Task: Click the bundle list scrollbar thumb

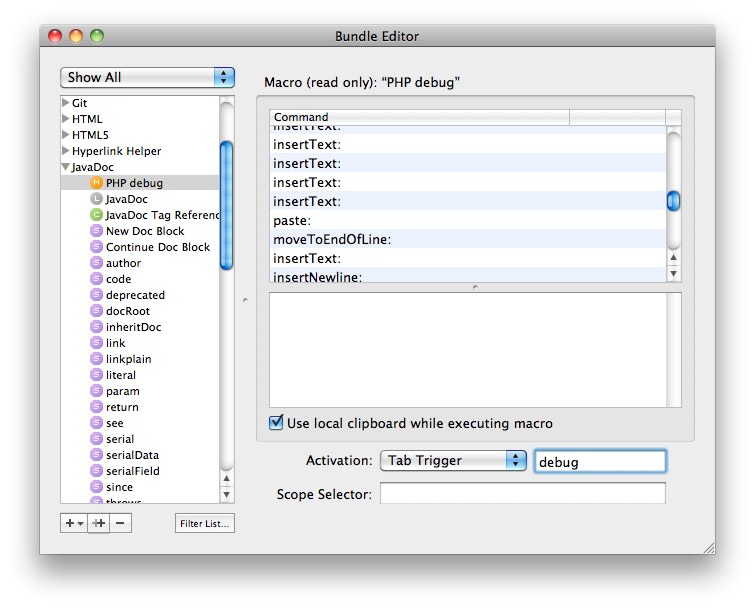Action: click(x=226, y=205)
